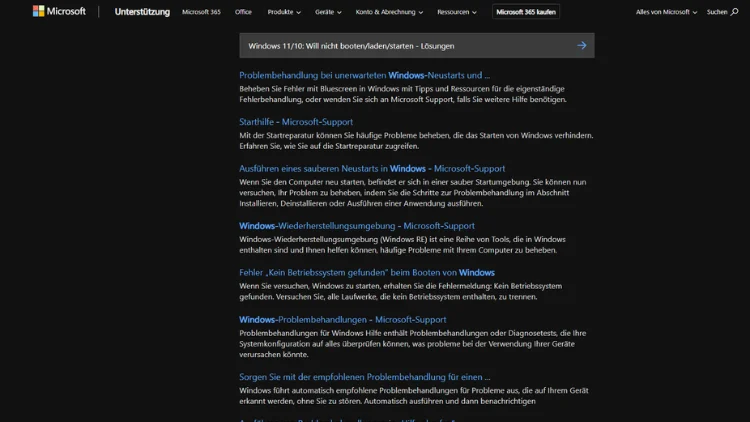
Task: Open Problembehandlung bei unerwarteten Windows-Neustarts result
Action: pos(364,75)
